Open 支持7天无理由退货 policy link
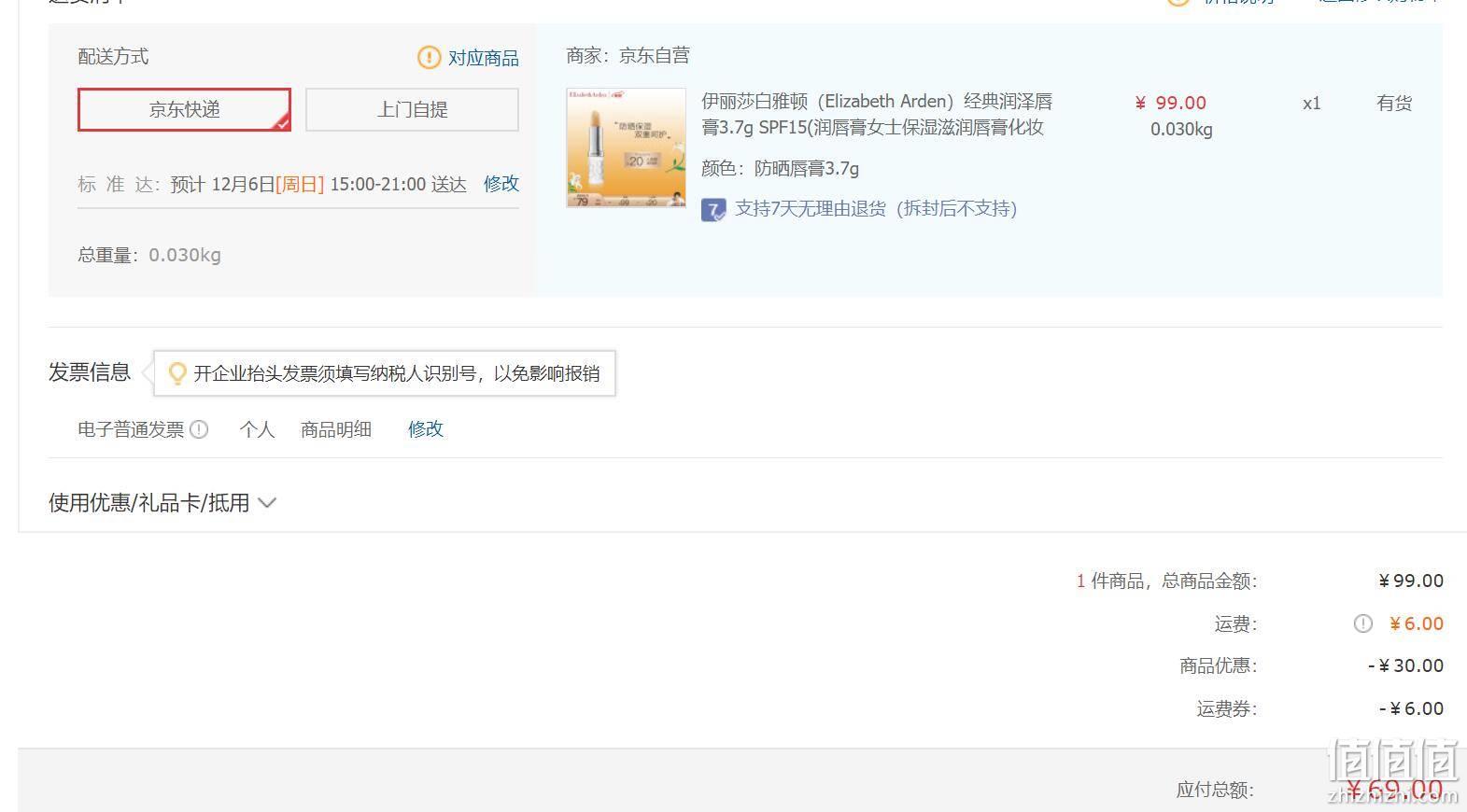 (876, 209)
